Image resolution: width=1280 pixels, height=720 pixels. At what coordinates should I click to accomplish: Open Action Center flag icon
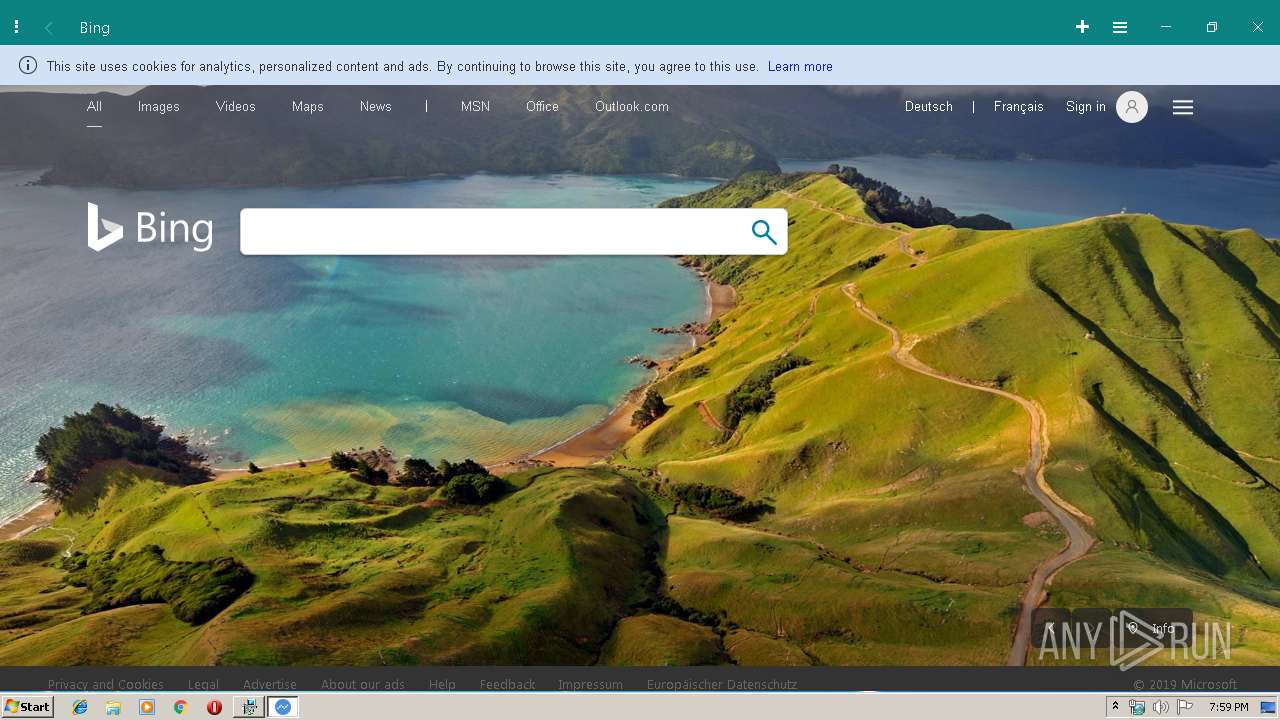[x=1185, y=707]
